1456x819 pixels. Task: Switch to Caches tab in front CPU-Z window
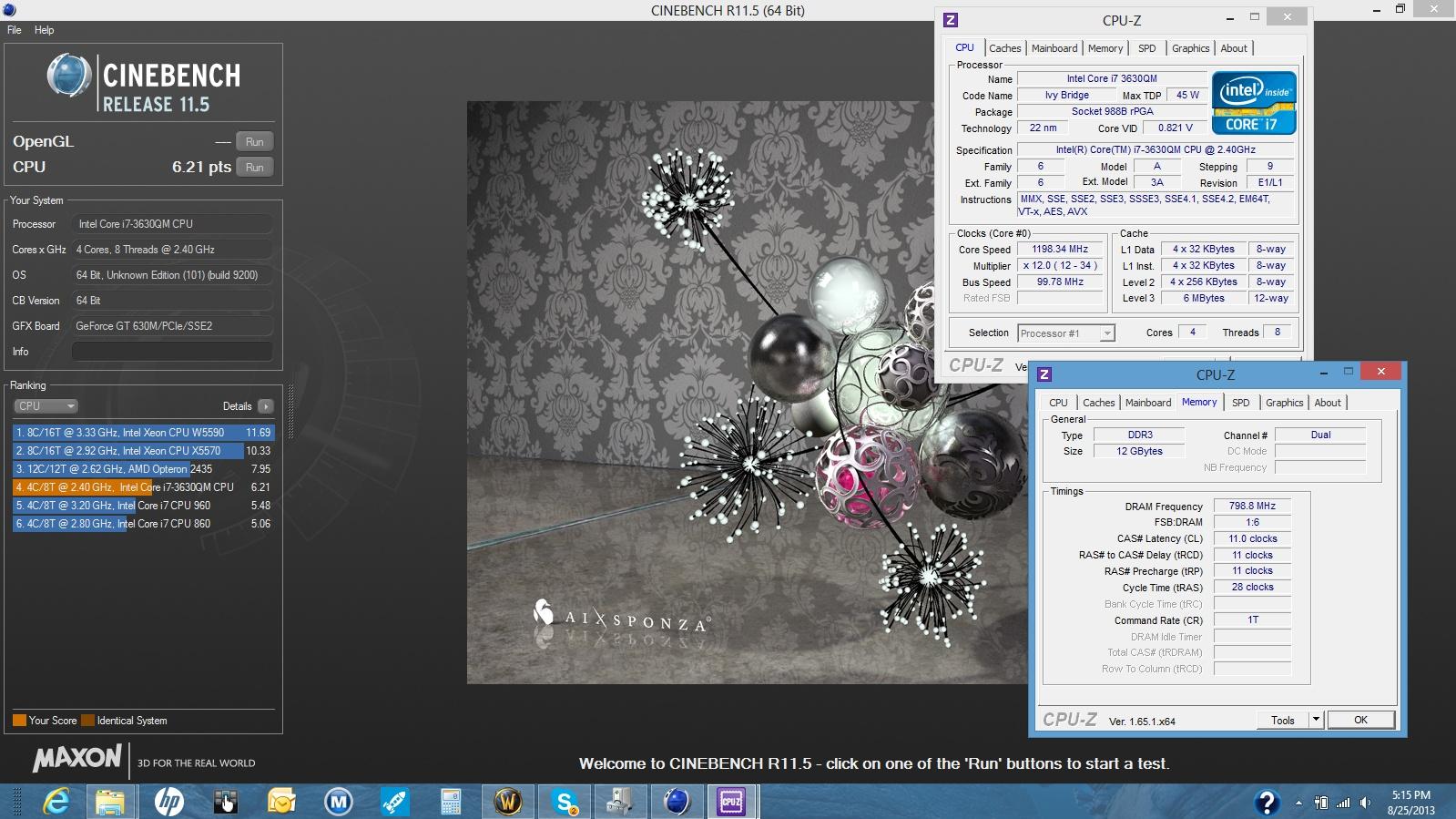pos(1098,403)
